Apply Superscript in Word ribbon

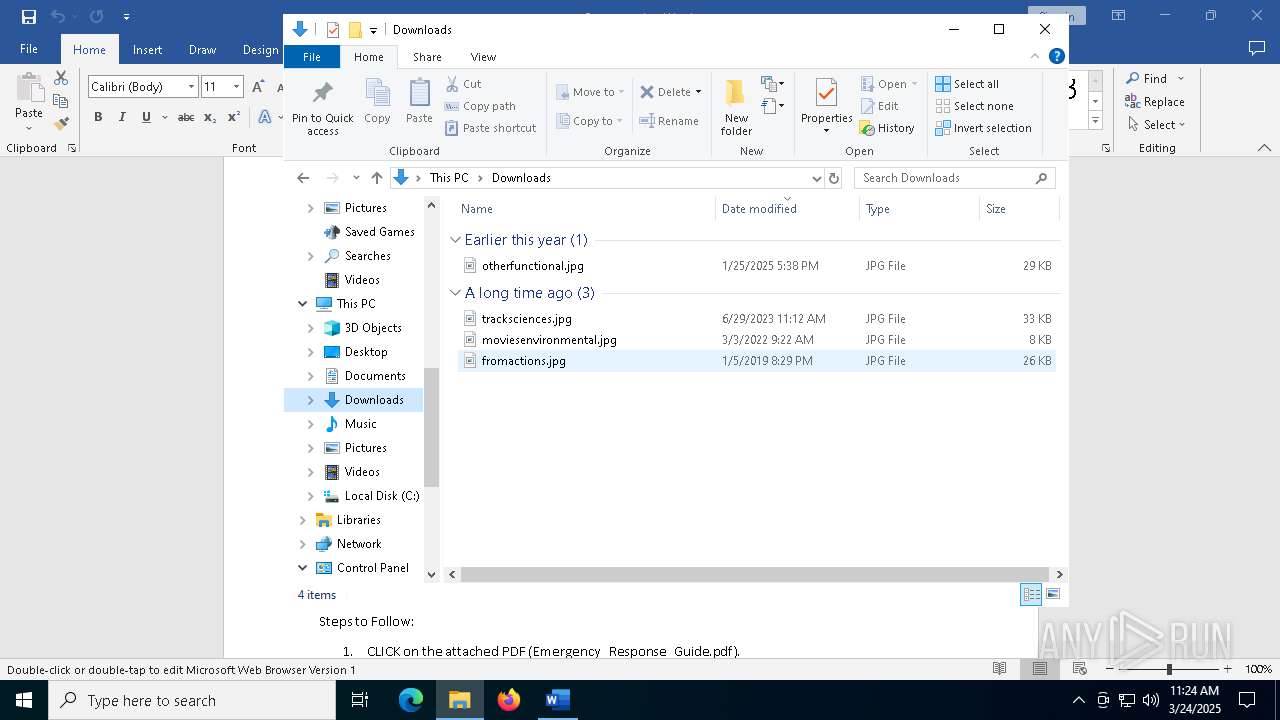point(234,117)
